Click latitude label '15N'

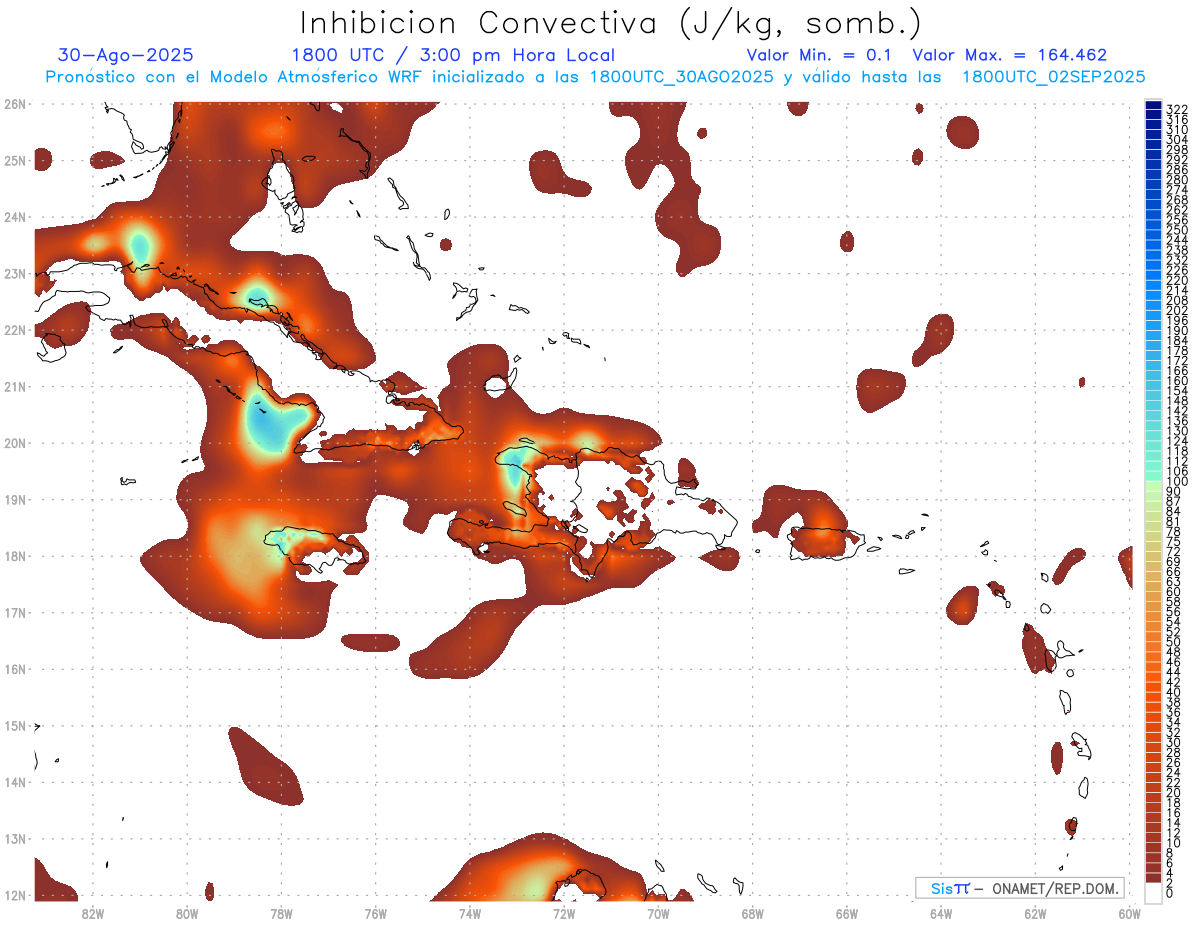(14, 725)
